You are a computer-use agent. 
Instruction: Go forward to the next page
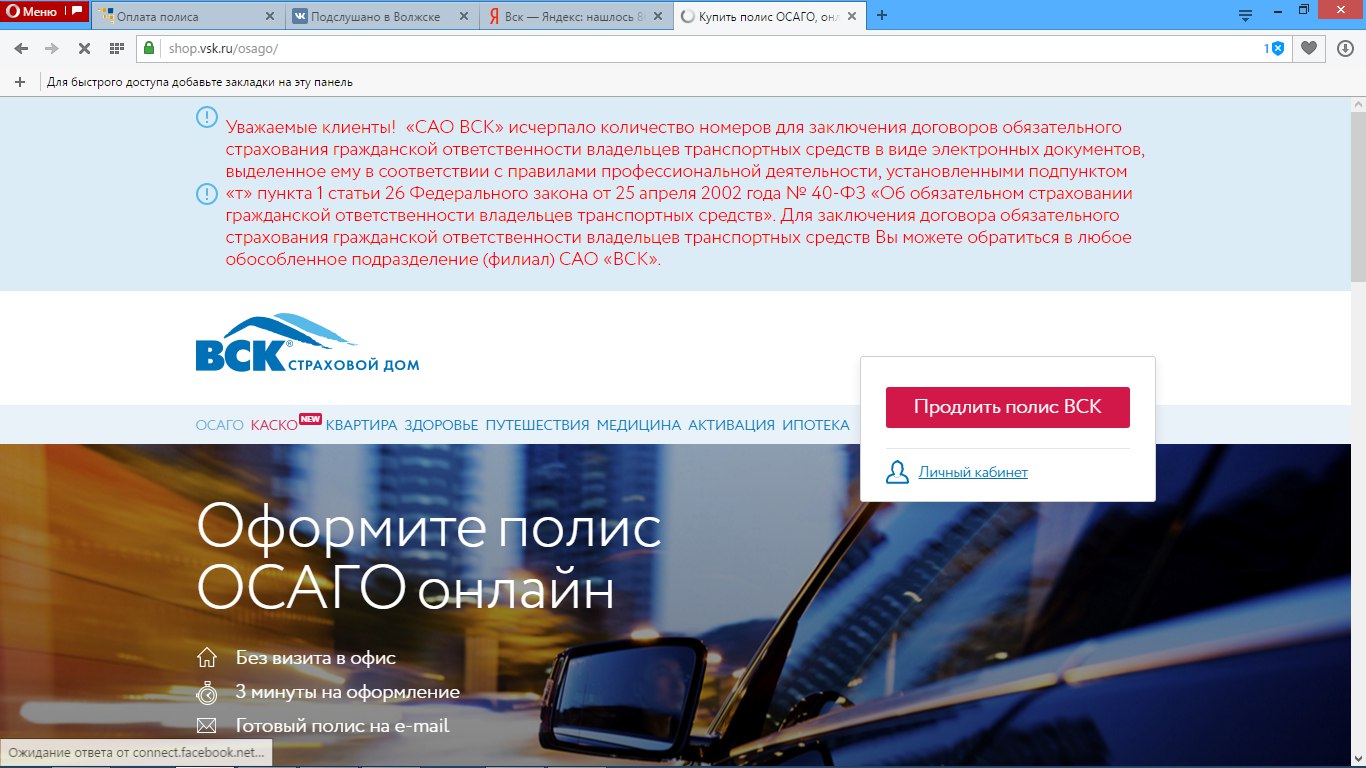point(52,48)
